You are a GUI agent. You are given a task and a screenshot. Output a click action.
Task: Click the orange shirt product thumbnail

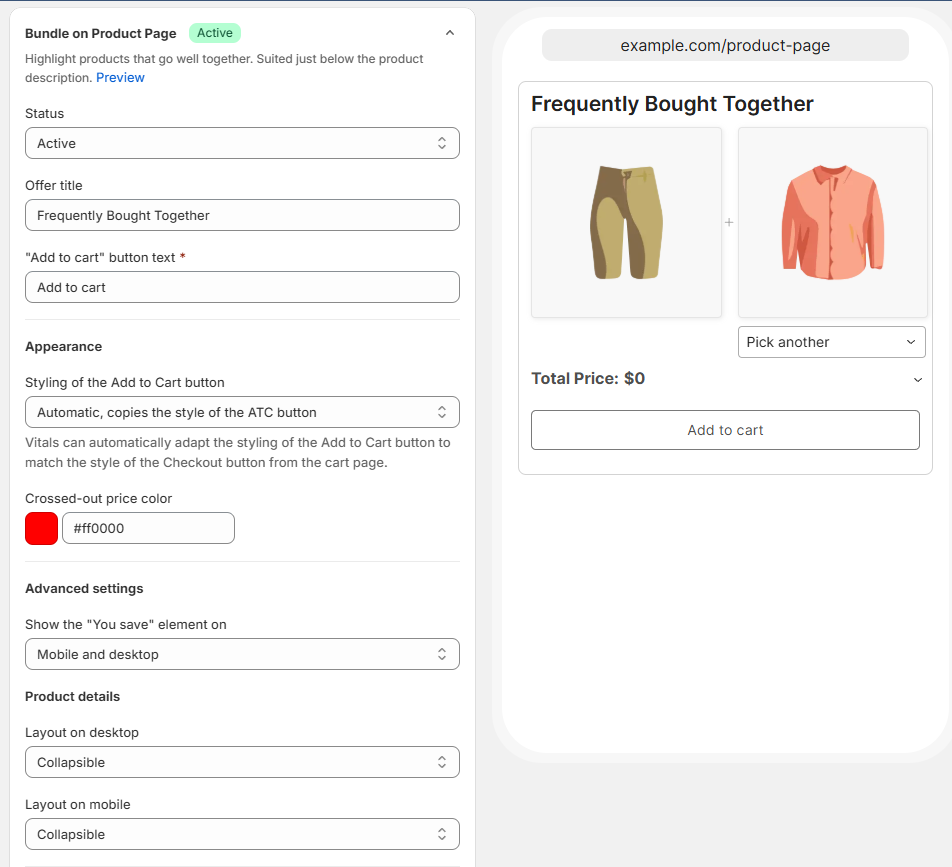point(833,222)
